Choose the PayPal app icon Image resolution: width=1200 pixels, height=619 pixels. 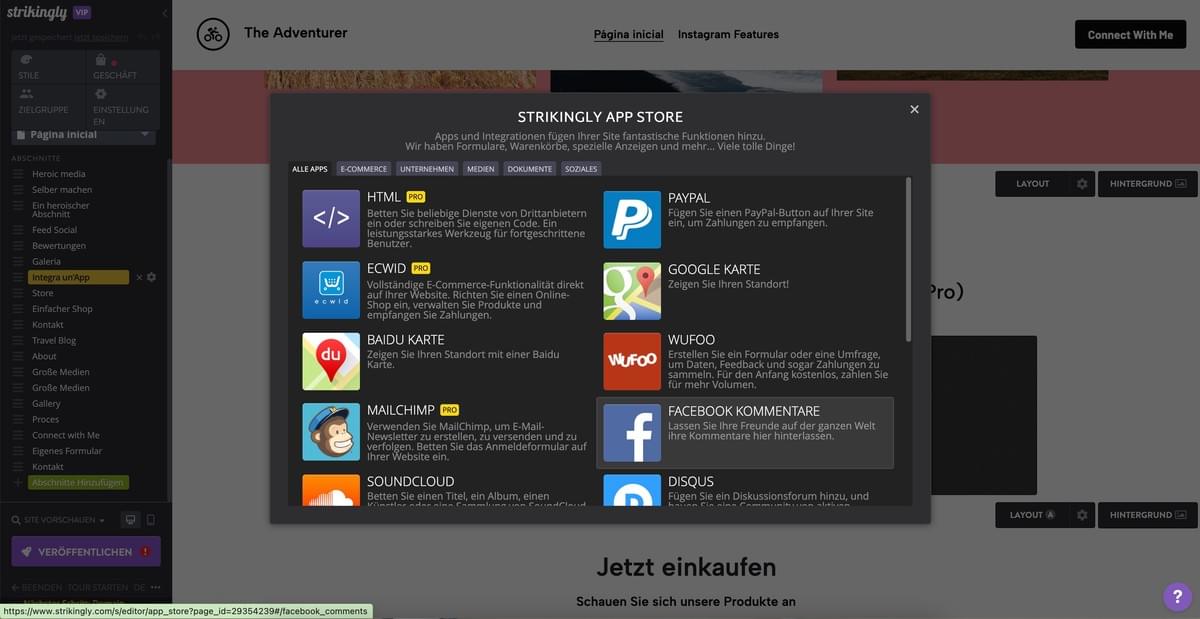(632, 219)
